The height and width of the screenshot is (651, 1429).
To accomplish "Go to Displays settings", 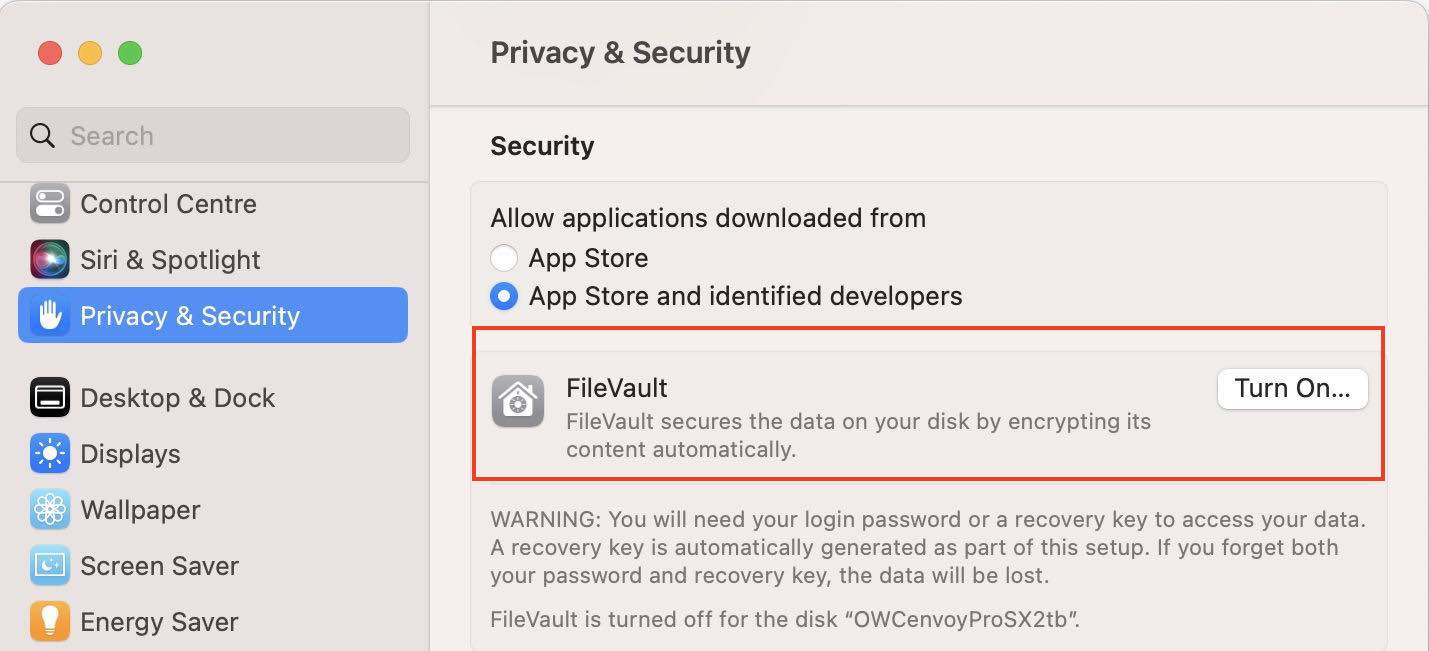I will (x=130, y=454).
